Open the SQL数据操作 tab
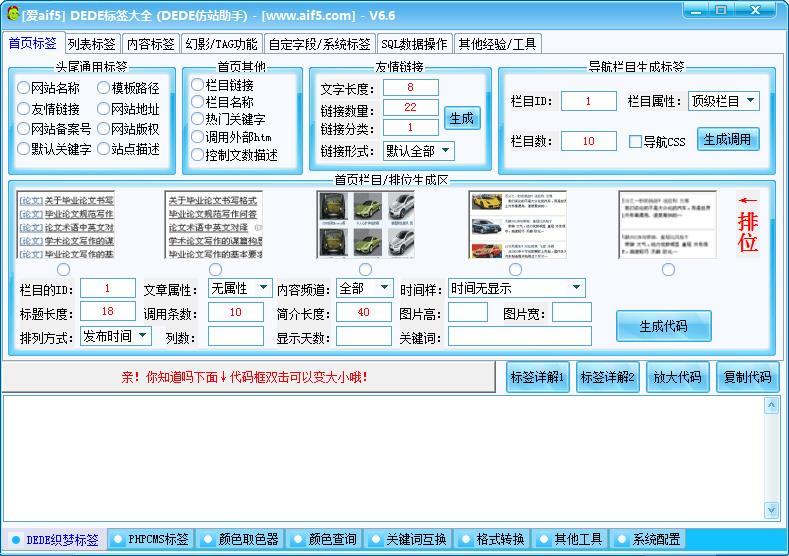The image size is (789, 556). pyautogui.click(x=414, y=44)
